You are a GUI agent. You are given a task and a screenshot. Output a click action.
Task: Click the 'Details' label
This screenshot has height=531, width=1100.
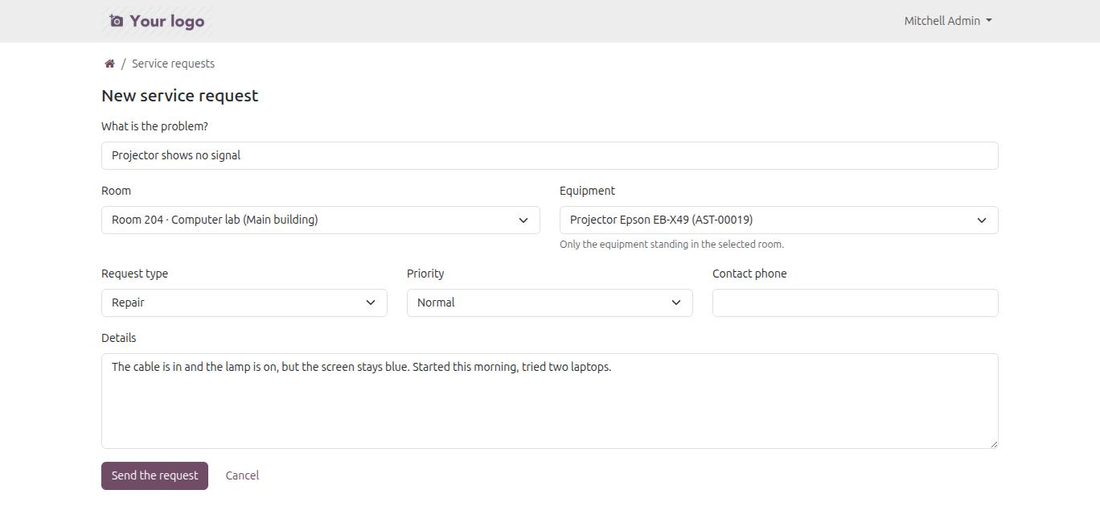pyautogui.click(x=119, y=338)
